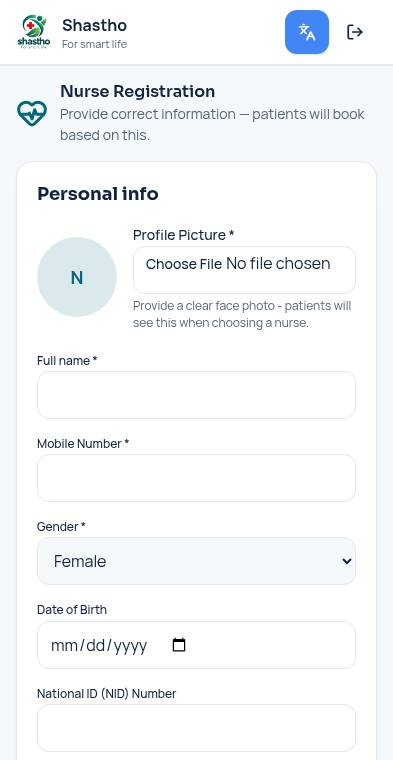Focus the National ID (NID) Number field
Screen dimensions: 393x760
click(196, 728)
